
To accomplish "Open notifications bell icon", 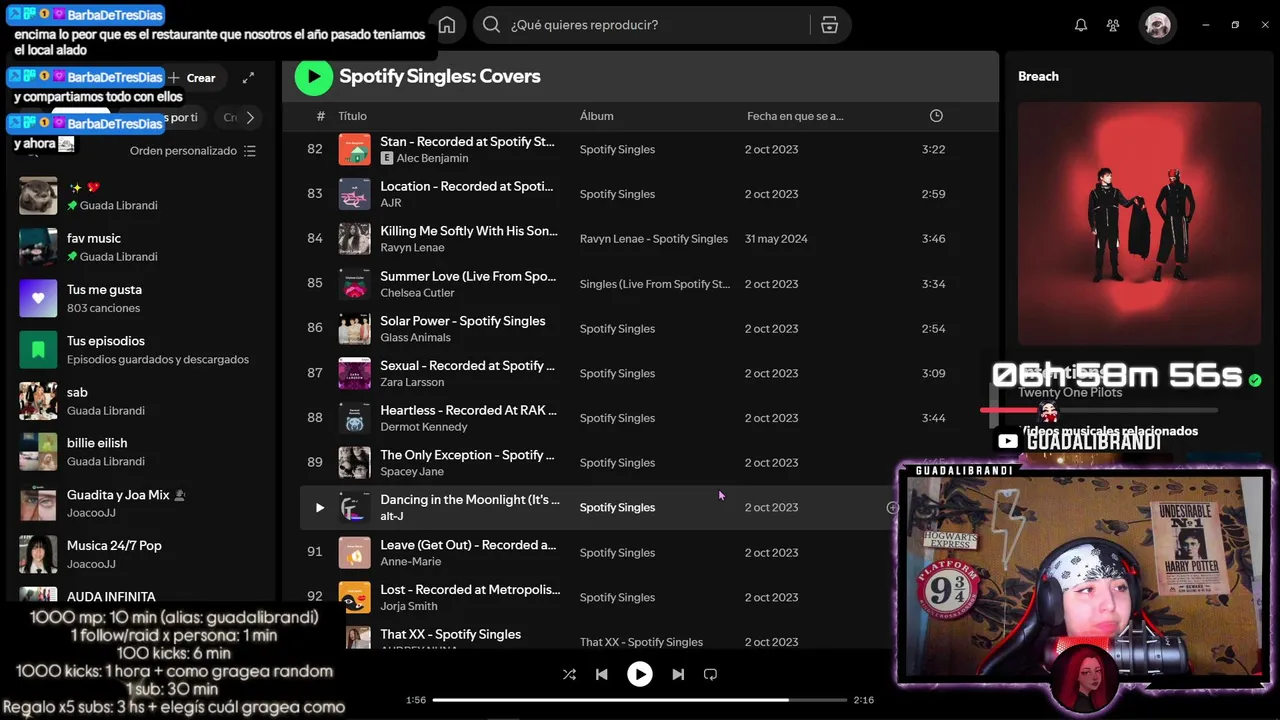I will tap(1080, 25).
